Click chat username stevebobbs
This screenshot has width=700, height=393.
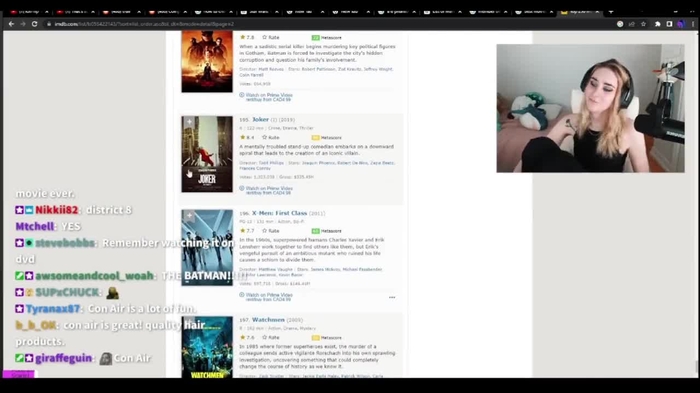65,243
